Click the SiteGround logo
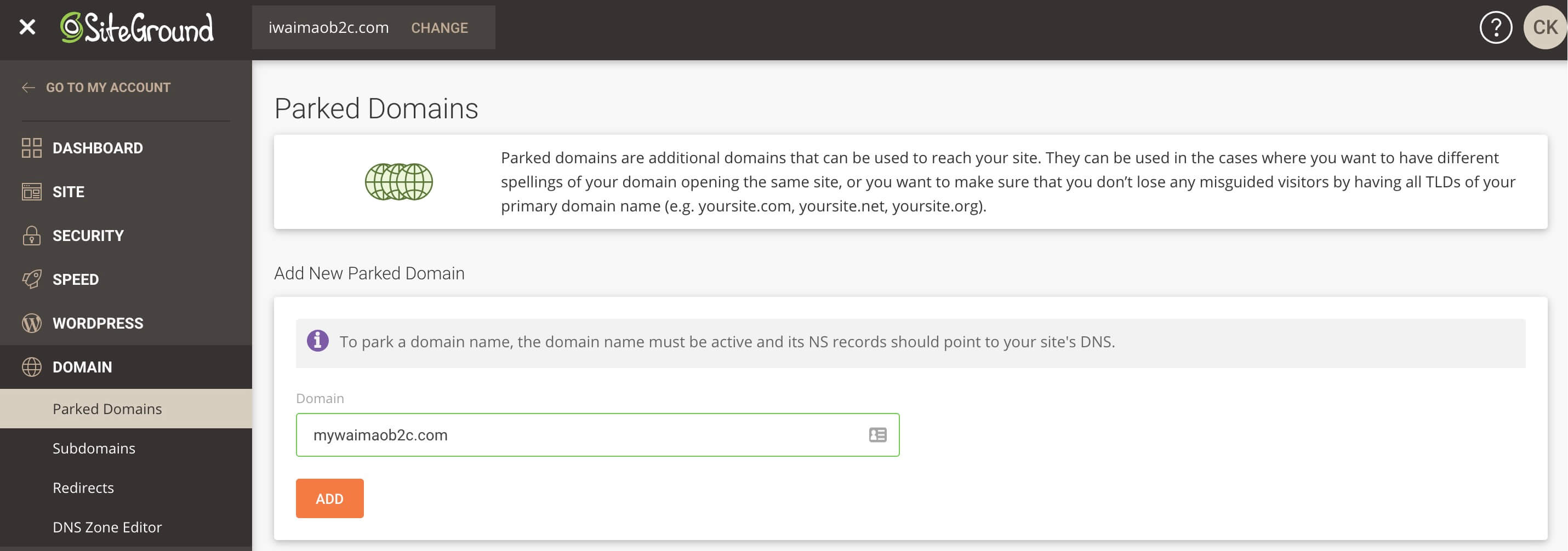This screenshot has height=551, width=1568. point(137,27)
